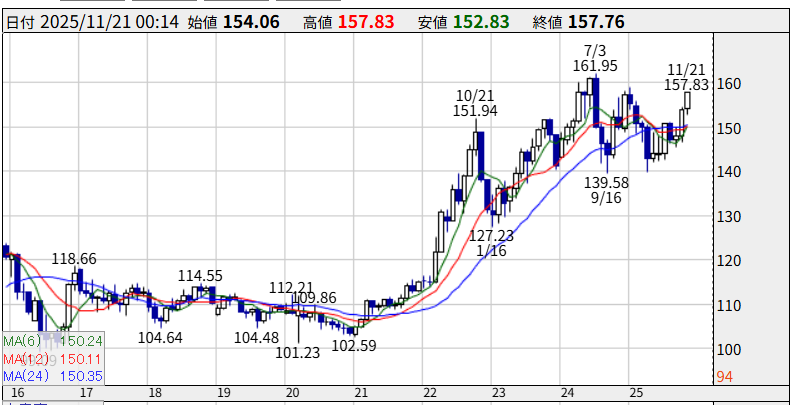This screenshot has width=794, height=405.
Task: Click the red 94 price axis label
Action: click(x=727, y=377)
